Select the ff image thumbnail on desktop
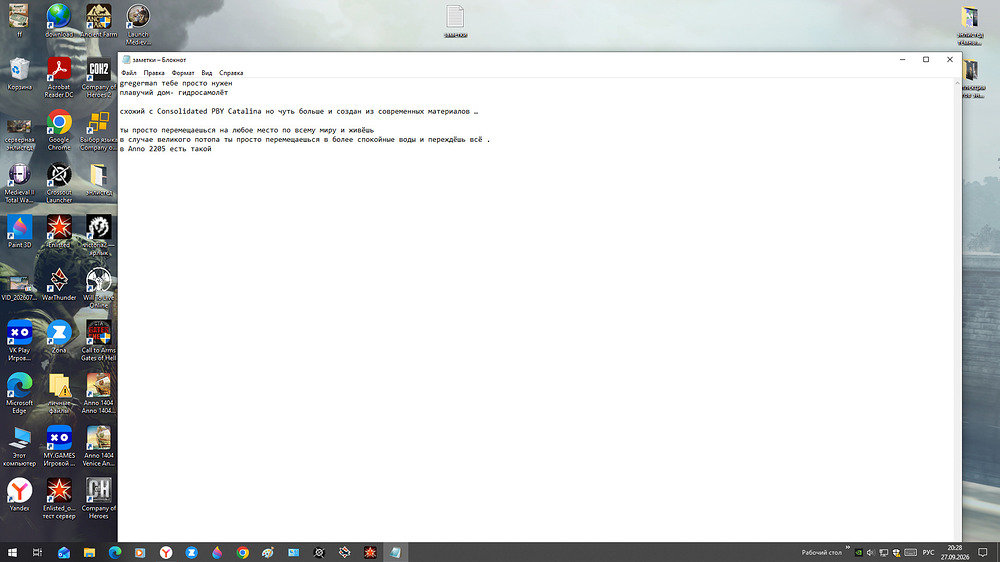 pyautogui.click(x=19, y=21)
